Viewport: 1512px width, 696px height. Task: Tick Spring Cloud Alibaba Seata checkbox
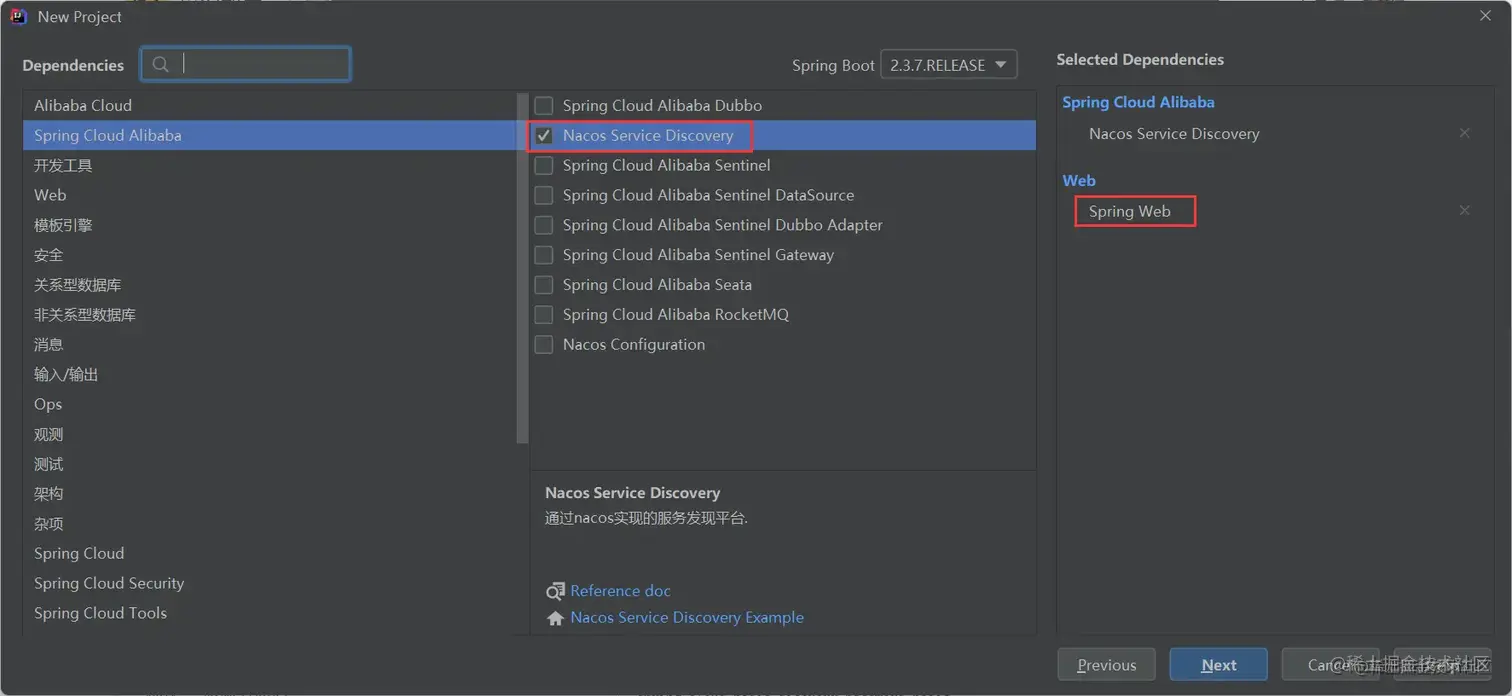pos(544,285)
